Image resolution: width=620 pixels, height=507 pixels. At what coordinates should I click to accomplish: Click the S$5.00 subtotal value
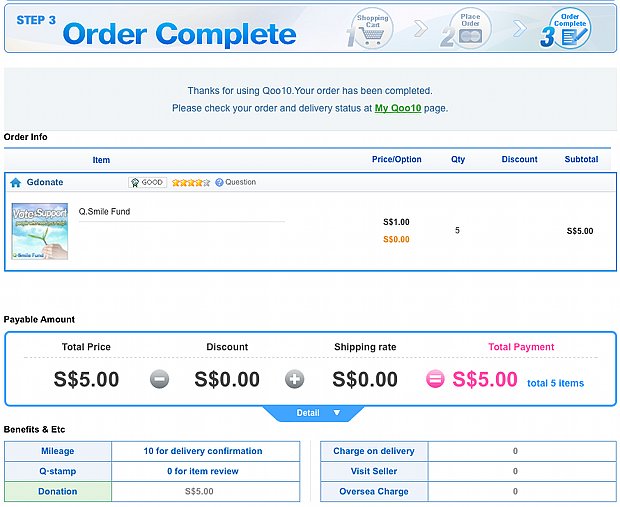[x=580, y=231]
